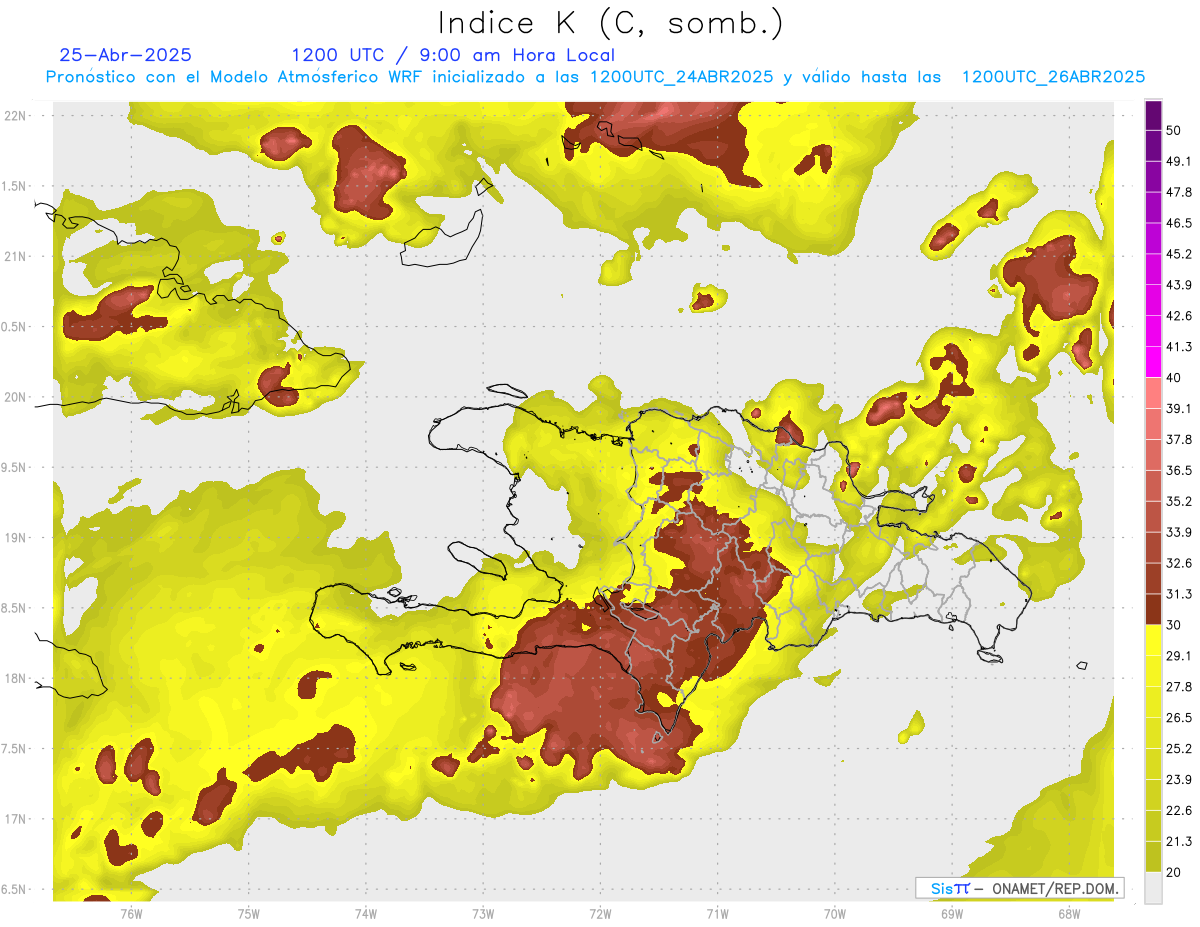The image size is (1200, 927).
Task: Click the legend value '45.2'
Action: (x=1178, y=254)
